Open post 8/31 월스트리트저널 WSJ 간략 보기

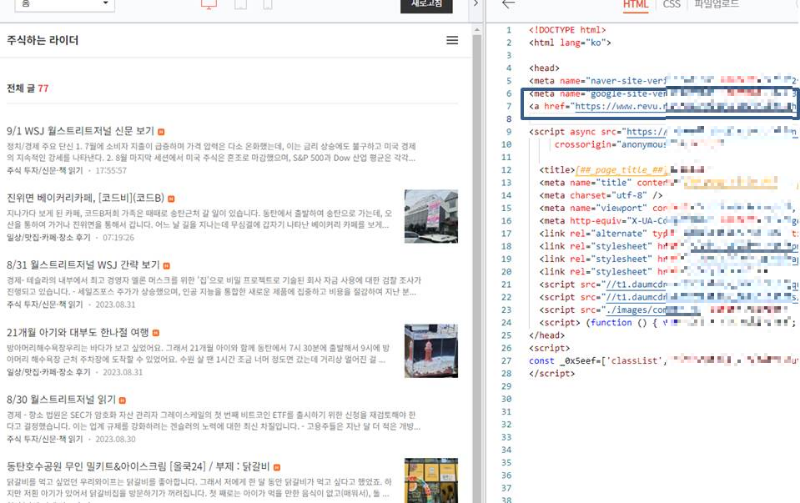(83, 265)
